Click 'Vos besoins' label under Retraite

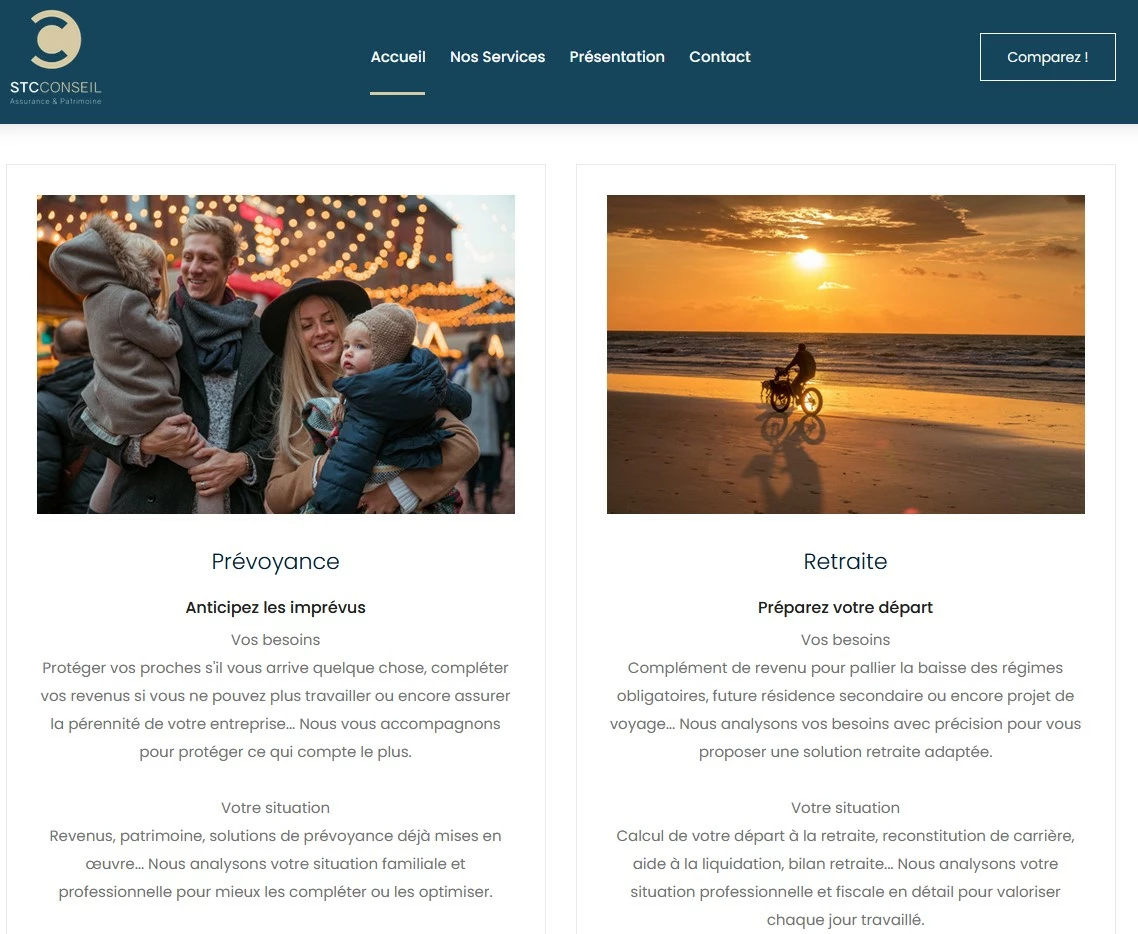click(846, 639)
